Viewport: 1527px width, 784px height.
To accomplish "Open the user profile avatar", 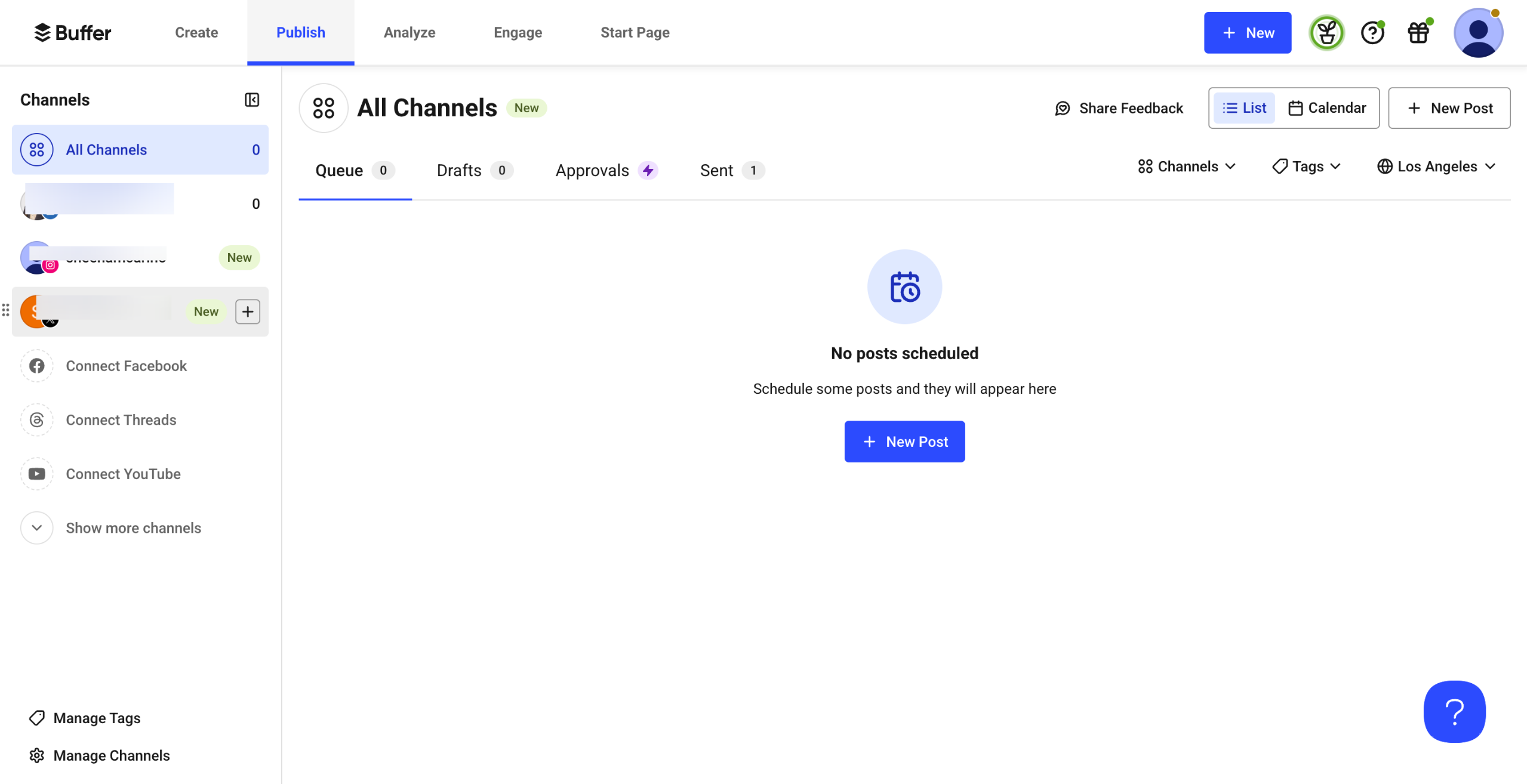I will click(x=1477, y=33).
